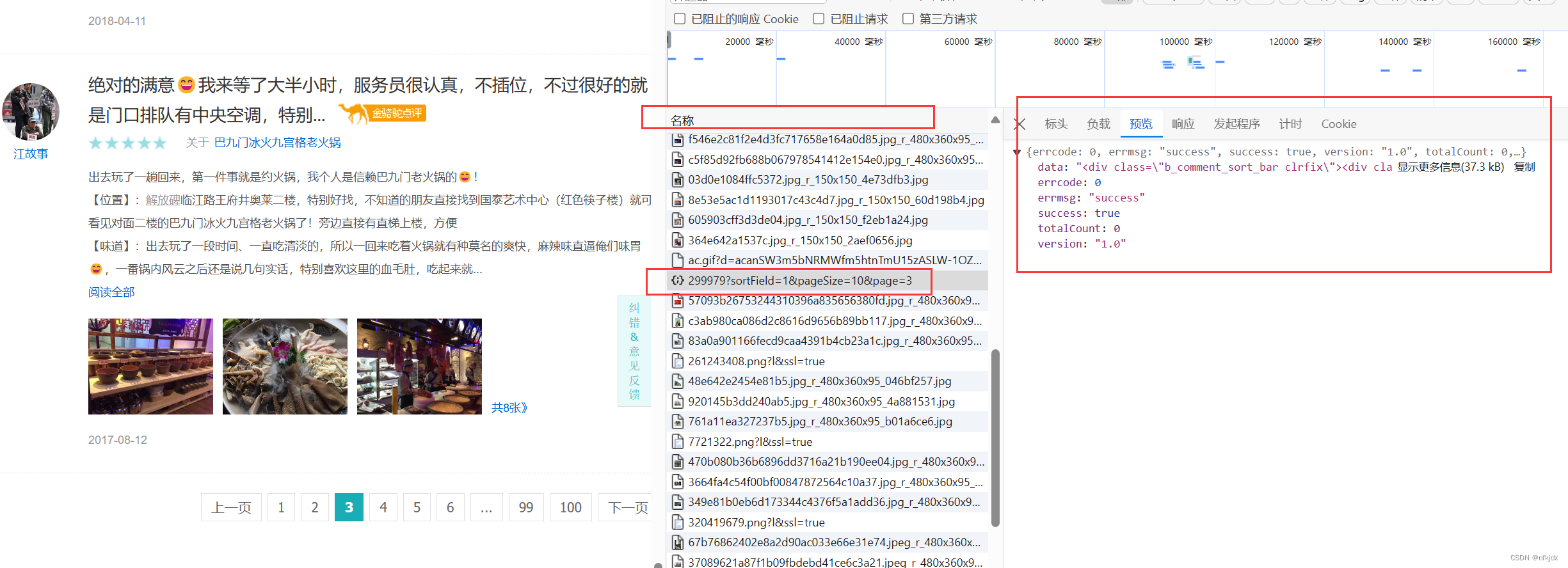Click the request list vertical scrollbar thumb

point(995,438)
